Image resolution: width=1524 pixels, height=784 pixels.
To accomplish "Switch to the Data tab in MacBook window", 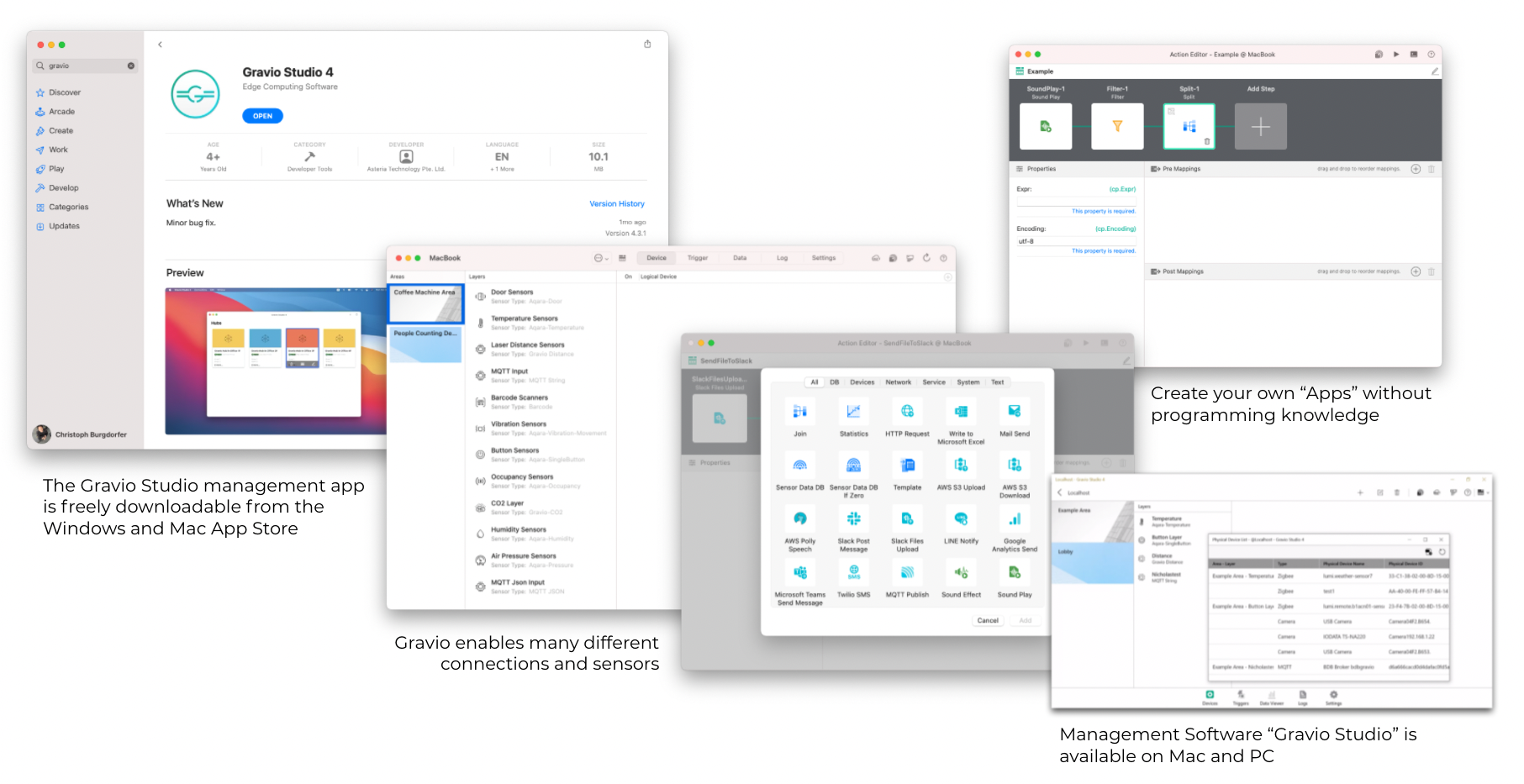I will (740, 258).
